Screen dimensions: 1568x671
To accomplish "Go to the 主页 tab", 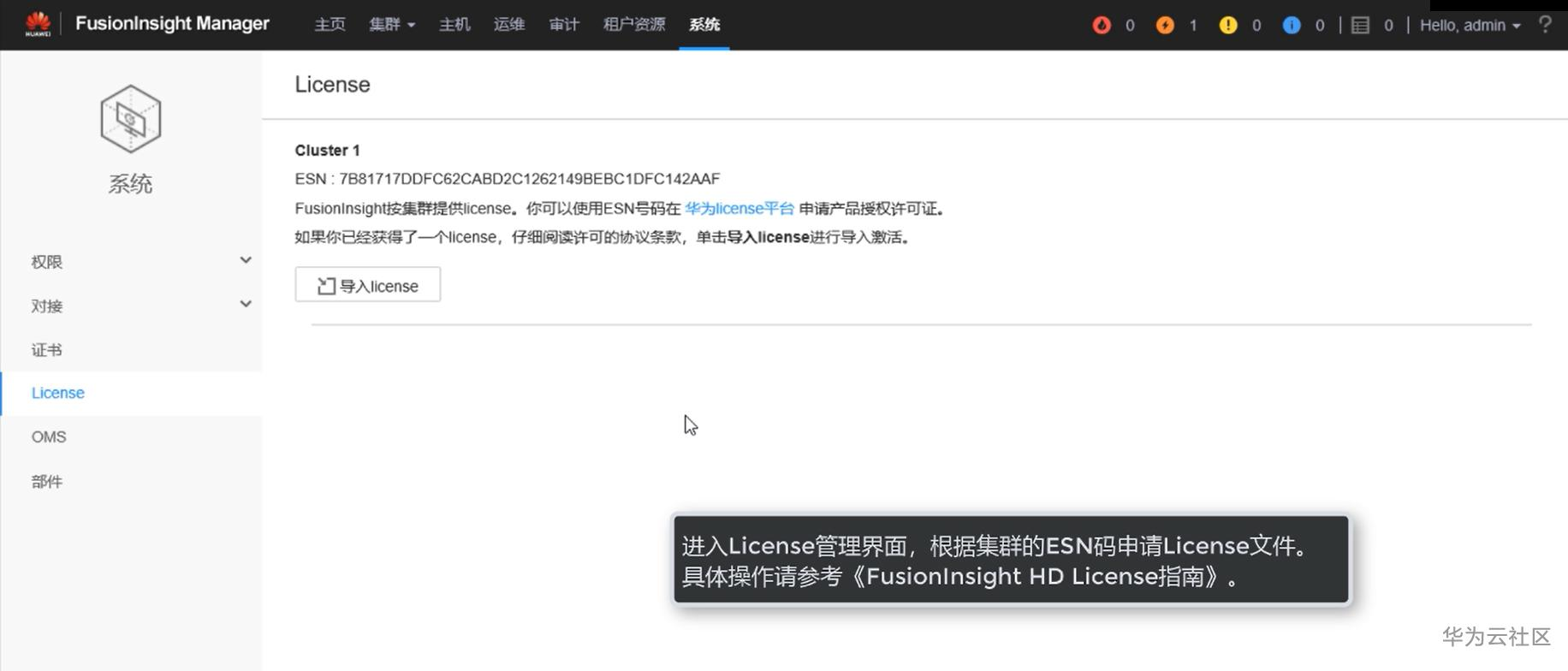I will click(330, 25).
